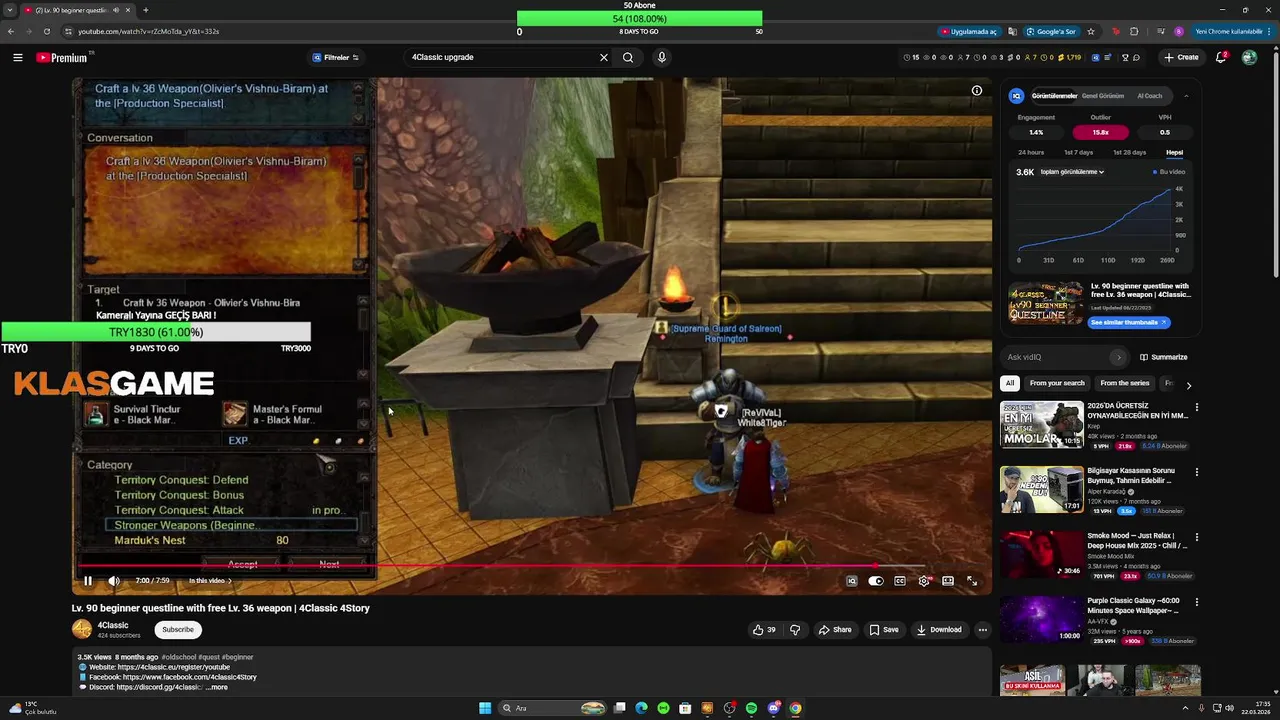Click the Ask vidIQ input field
The height and width of the screenshot is (720, 1280).
point(1057,357)
